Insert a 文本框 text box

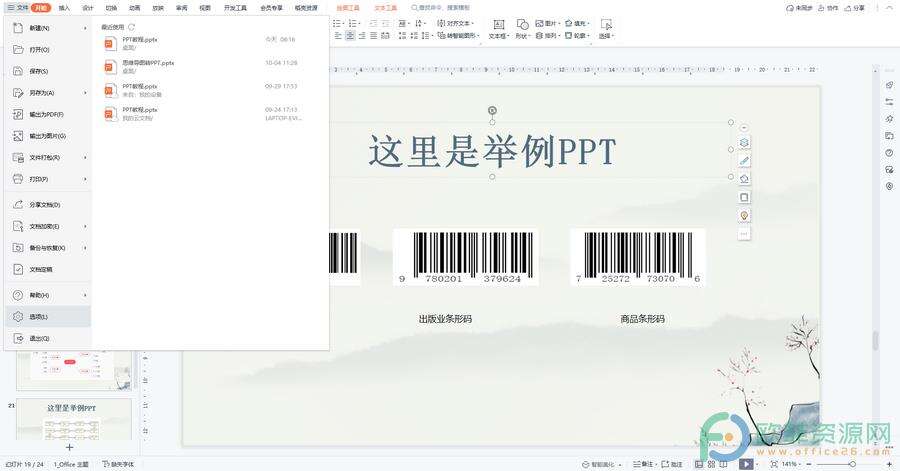tap(499, 29)
